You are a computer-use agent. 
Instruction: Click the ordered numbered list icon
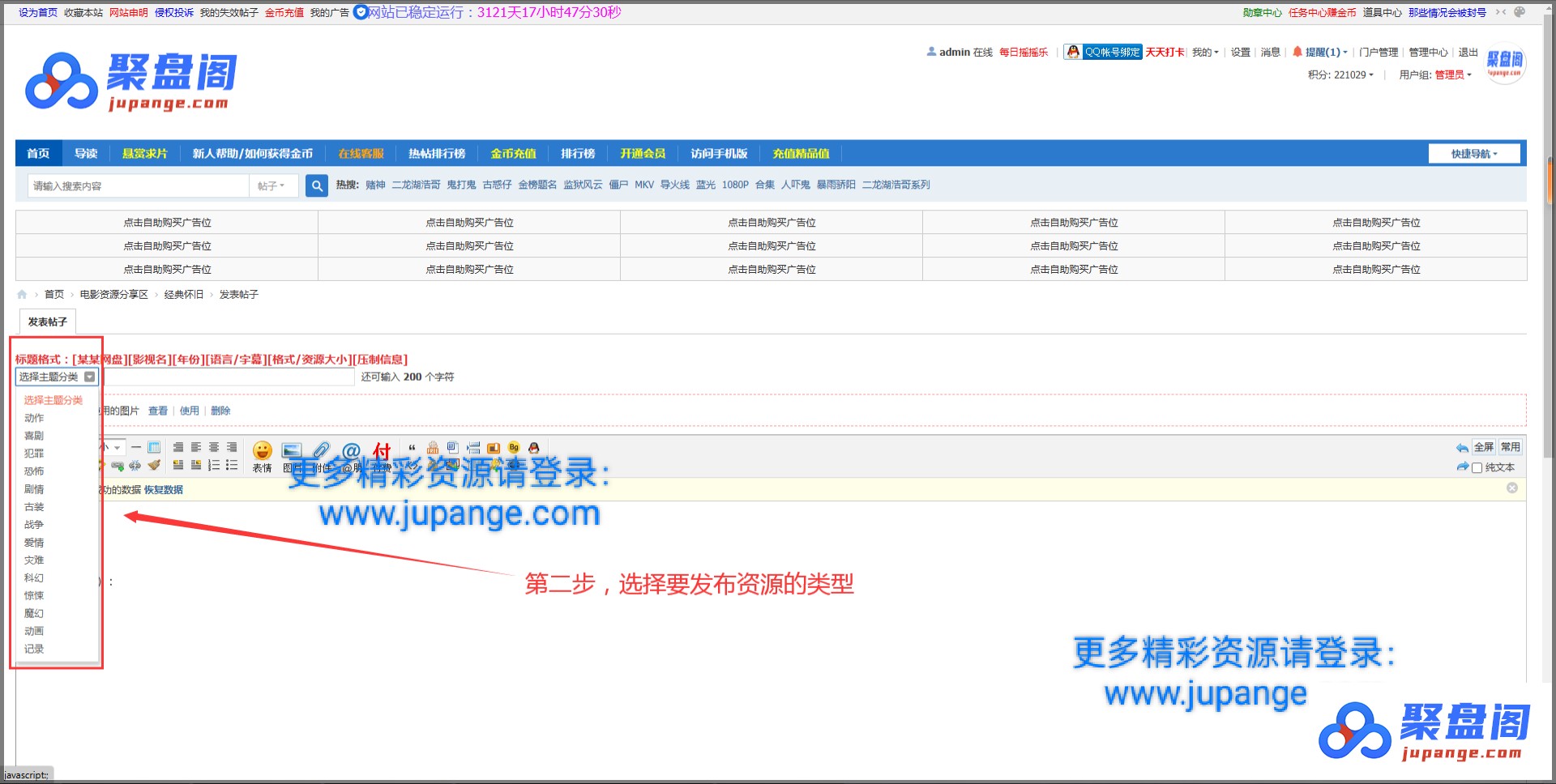pos(214,465)
